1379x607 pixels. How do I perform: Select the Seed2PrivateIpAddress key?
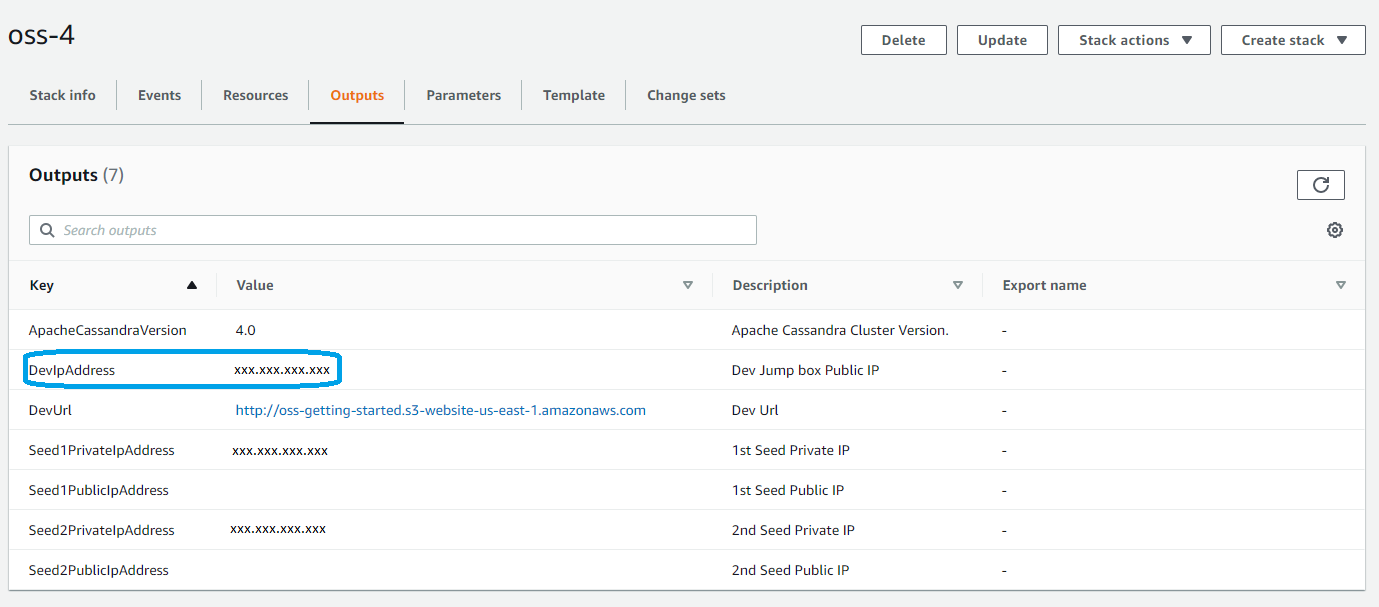(102, 530)
